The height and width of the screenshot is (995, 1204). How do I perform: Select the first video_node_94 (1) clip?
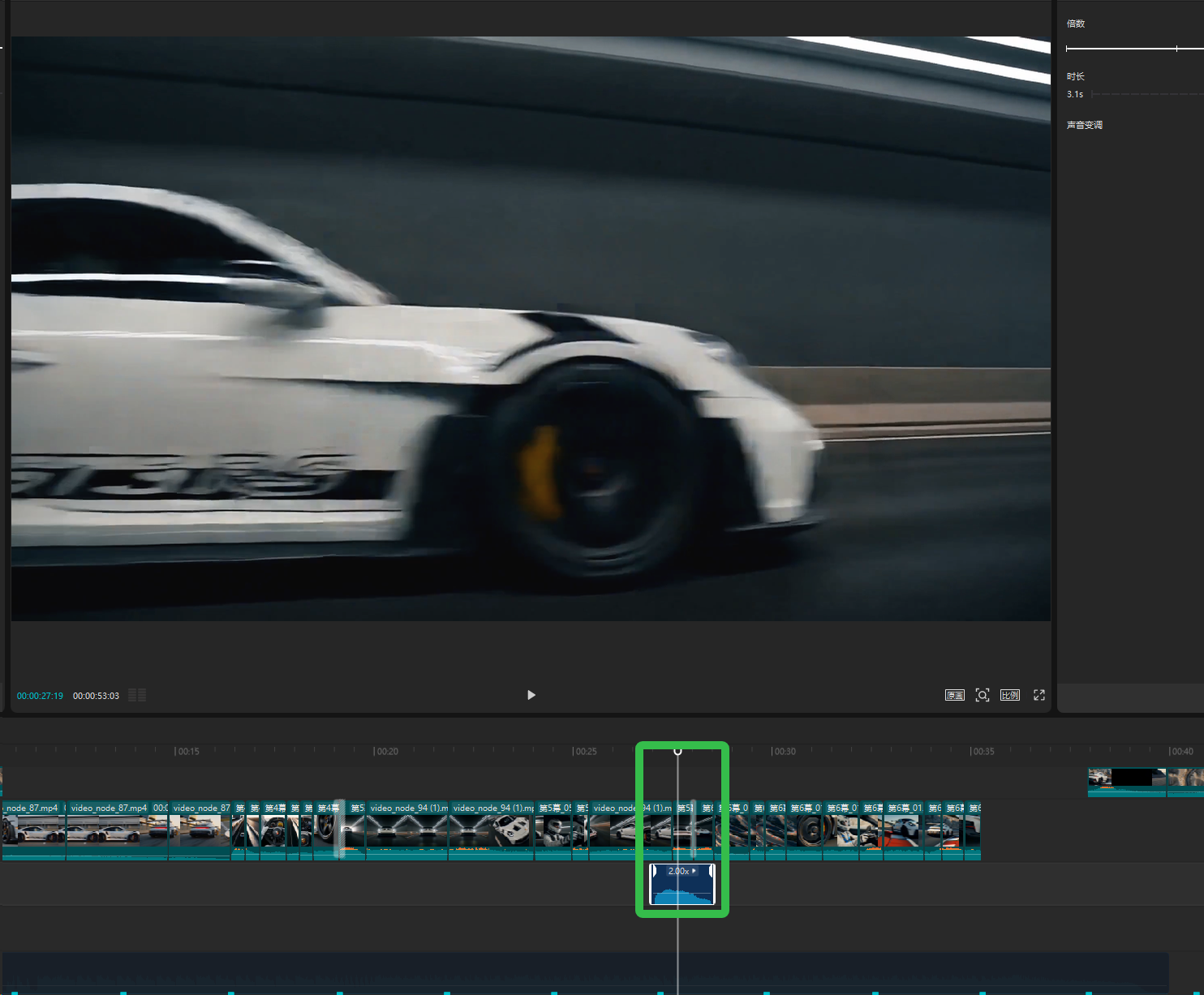tap(407, 830)
